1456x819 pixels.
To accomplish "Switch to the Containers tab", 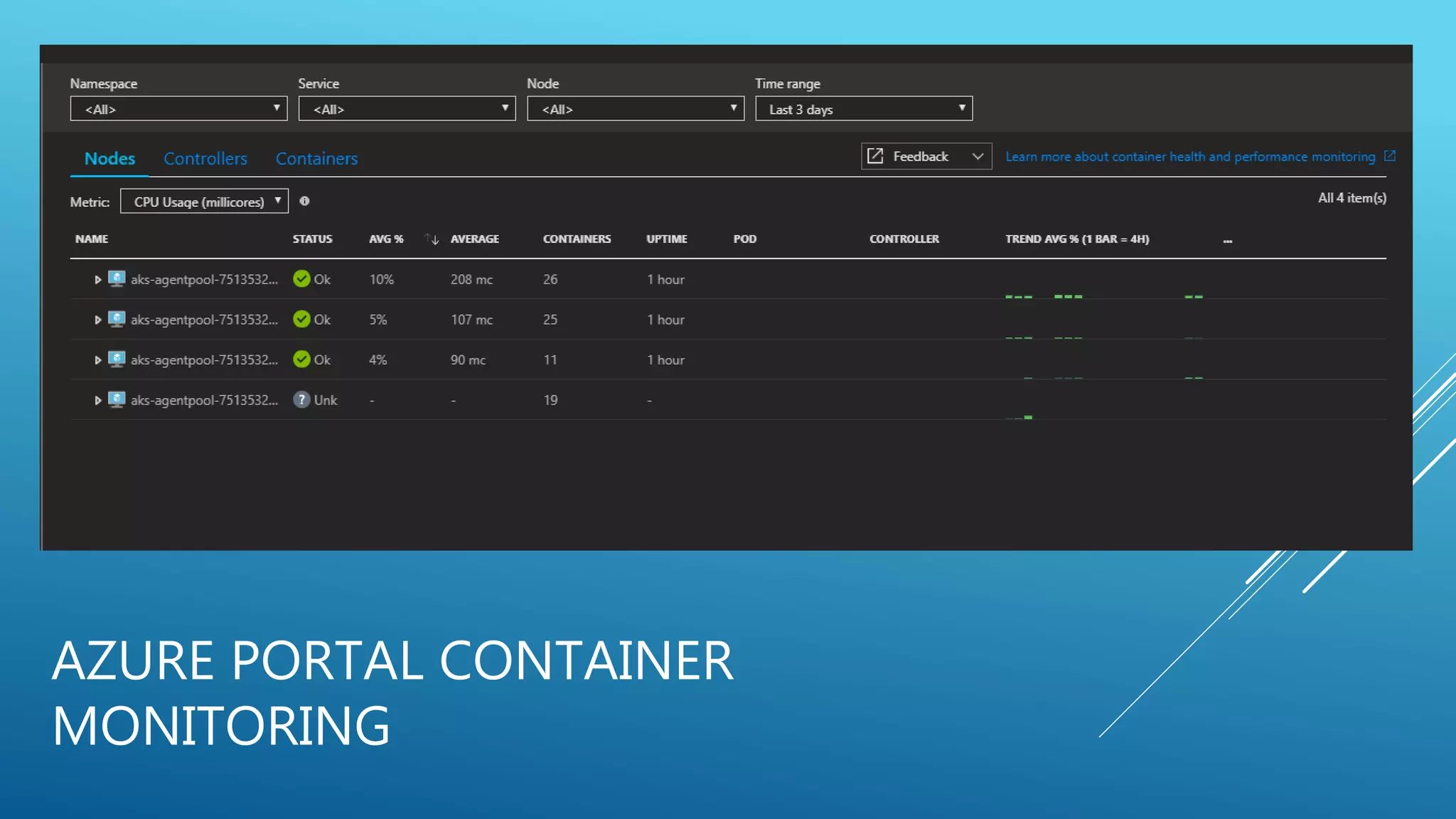I will 316,159.
